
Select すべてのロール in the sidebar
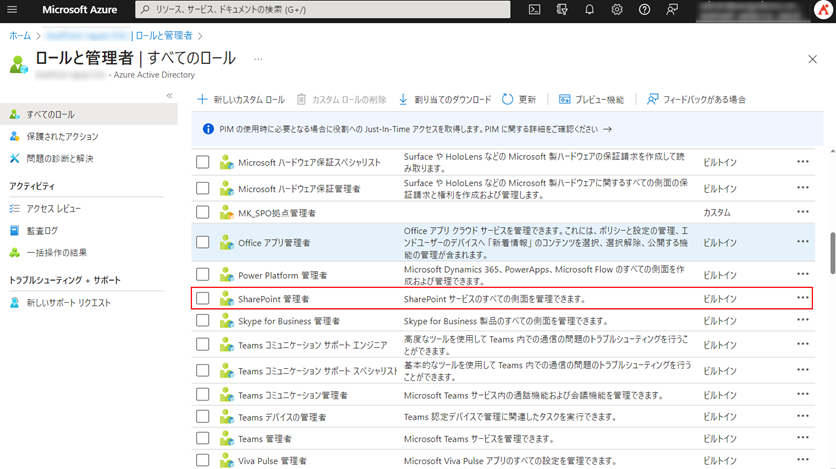click(89, 114)
